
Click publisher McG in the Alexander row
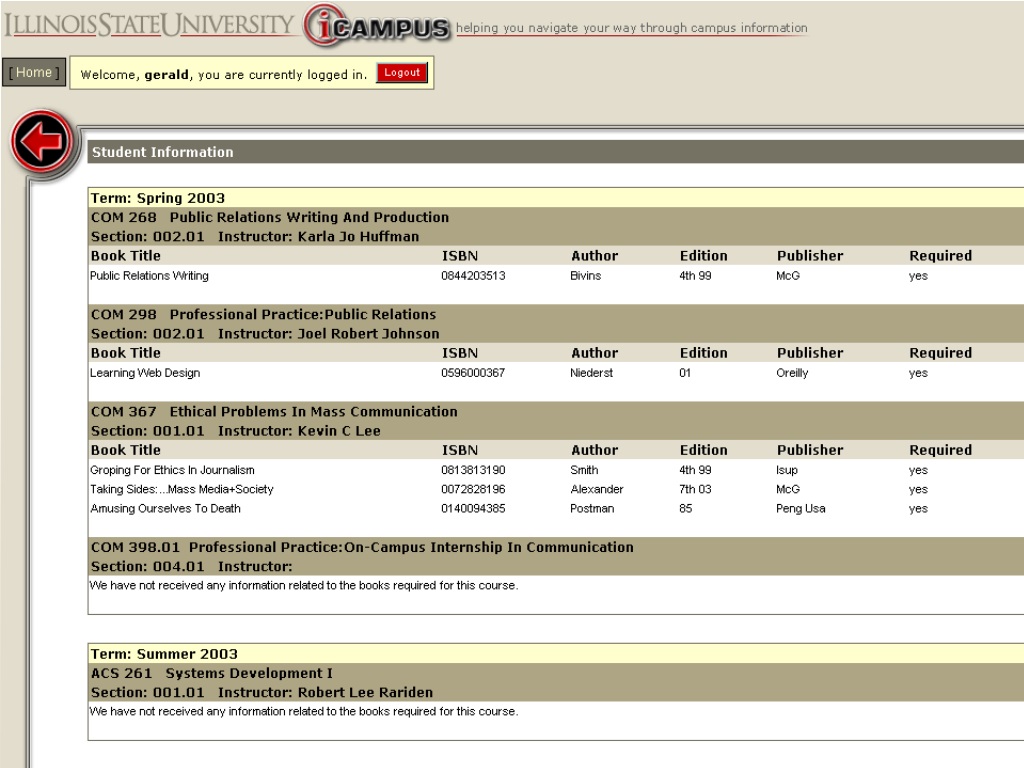(x=788, y=489)
